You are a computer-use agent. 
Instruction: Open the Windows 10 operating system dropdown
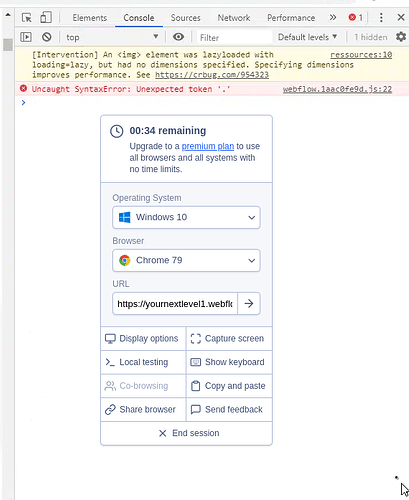tap(186, 217)
